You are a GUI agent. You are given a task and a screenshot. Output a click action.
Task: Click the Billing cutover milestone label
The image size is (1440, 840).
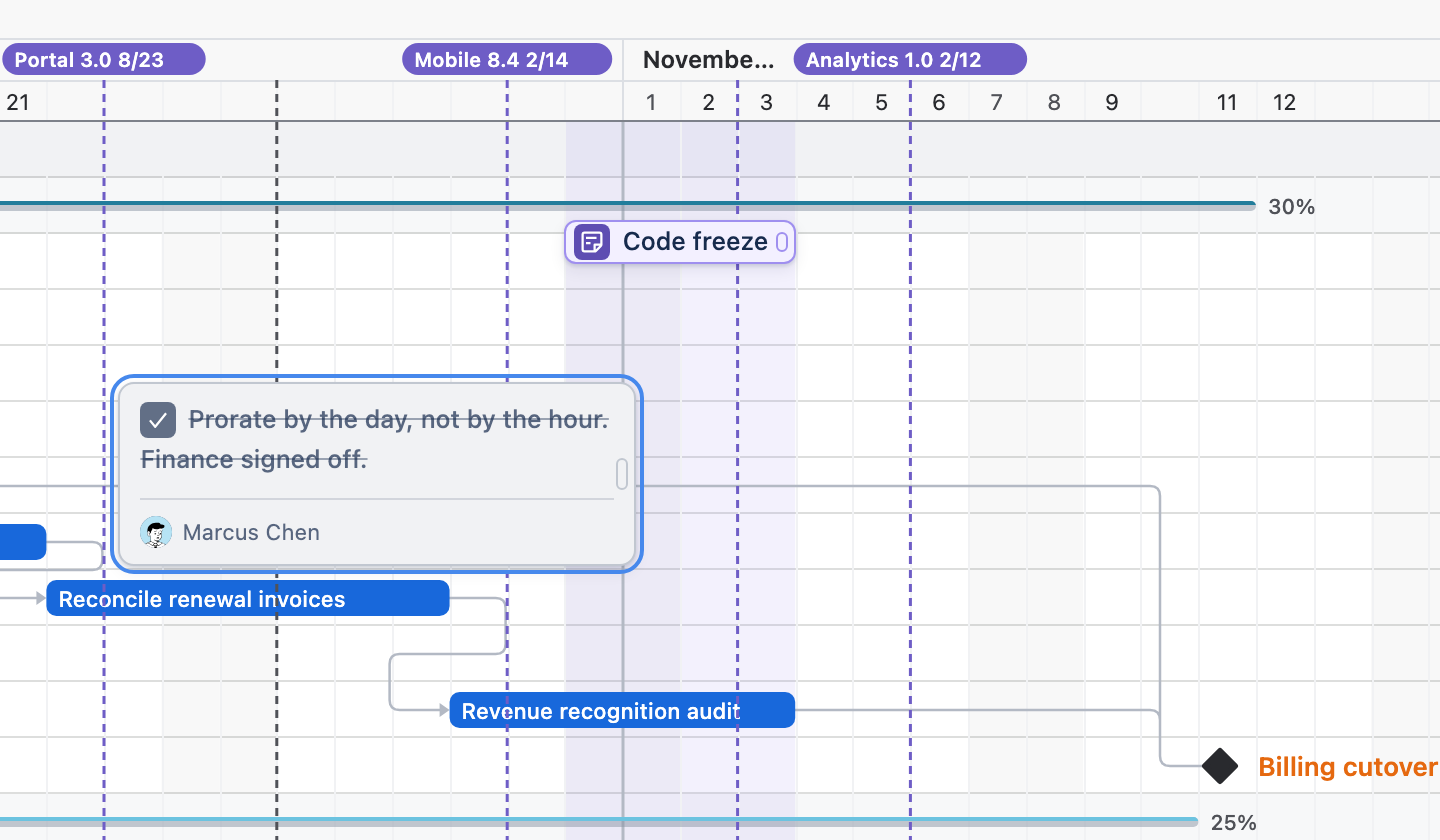tap(1348, 767)
